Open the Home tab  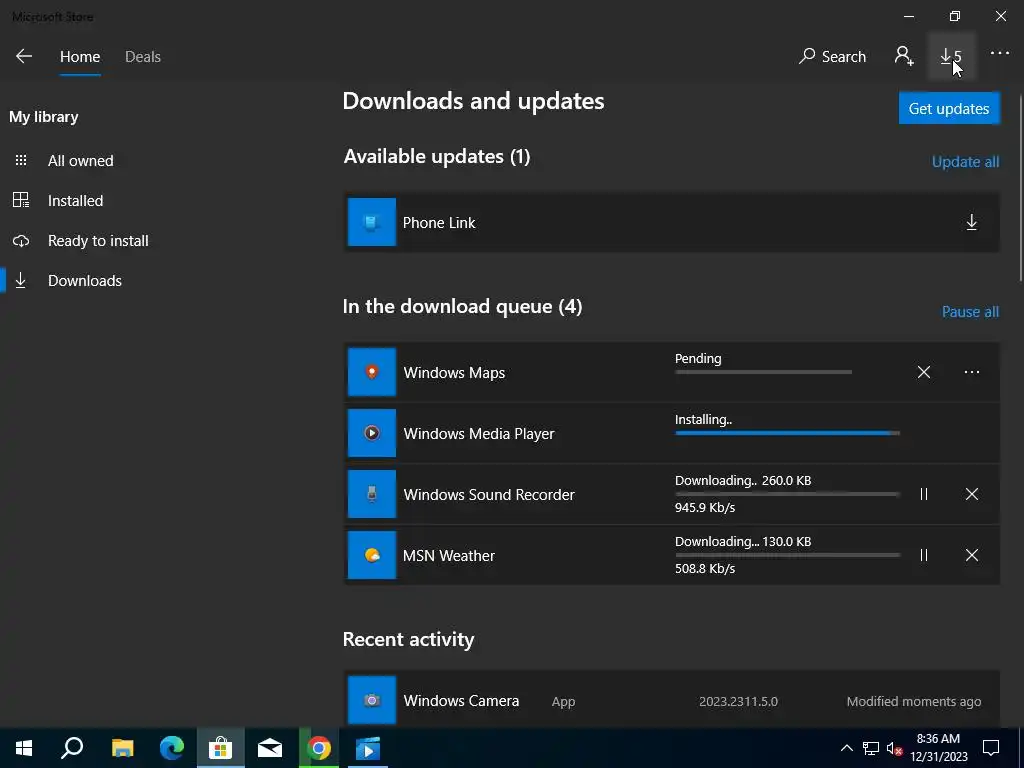pyautogui.click(x=80, y=57)
